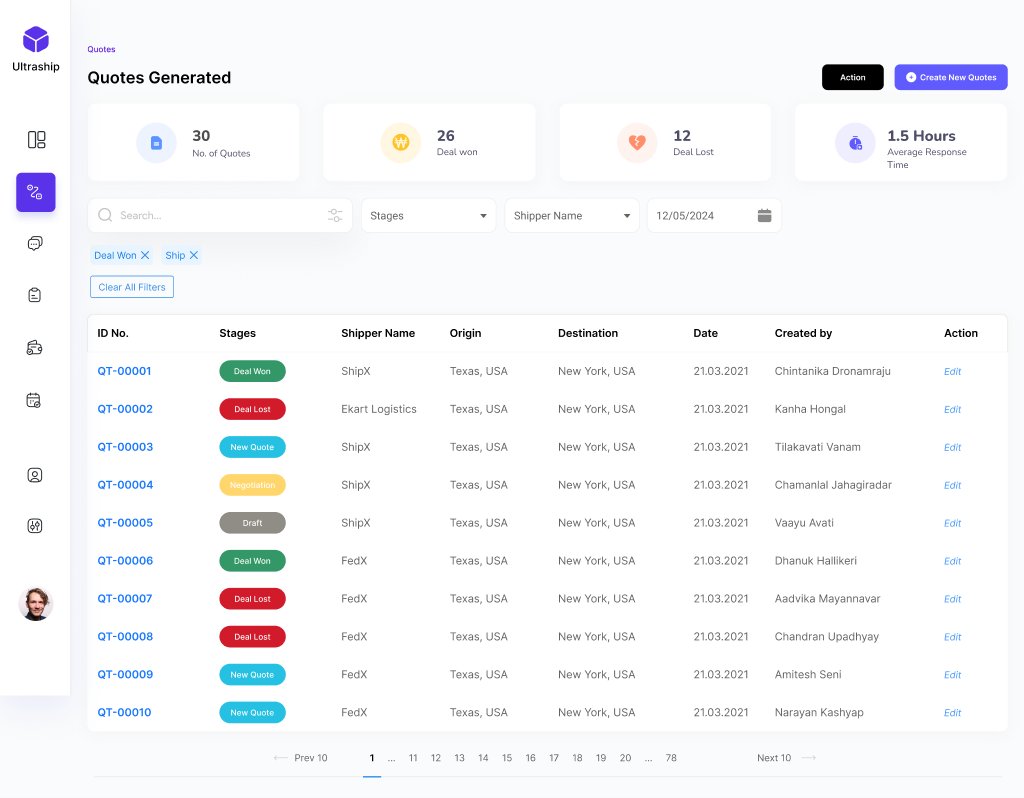Open quote QT-00005 link
Image resolution: width=1024 pixels, height=798 pixels.
125,522
